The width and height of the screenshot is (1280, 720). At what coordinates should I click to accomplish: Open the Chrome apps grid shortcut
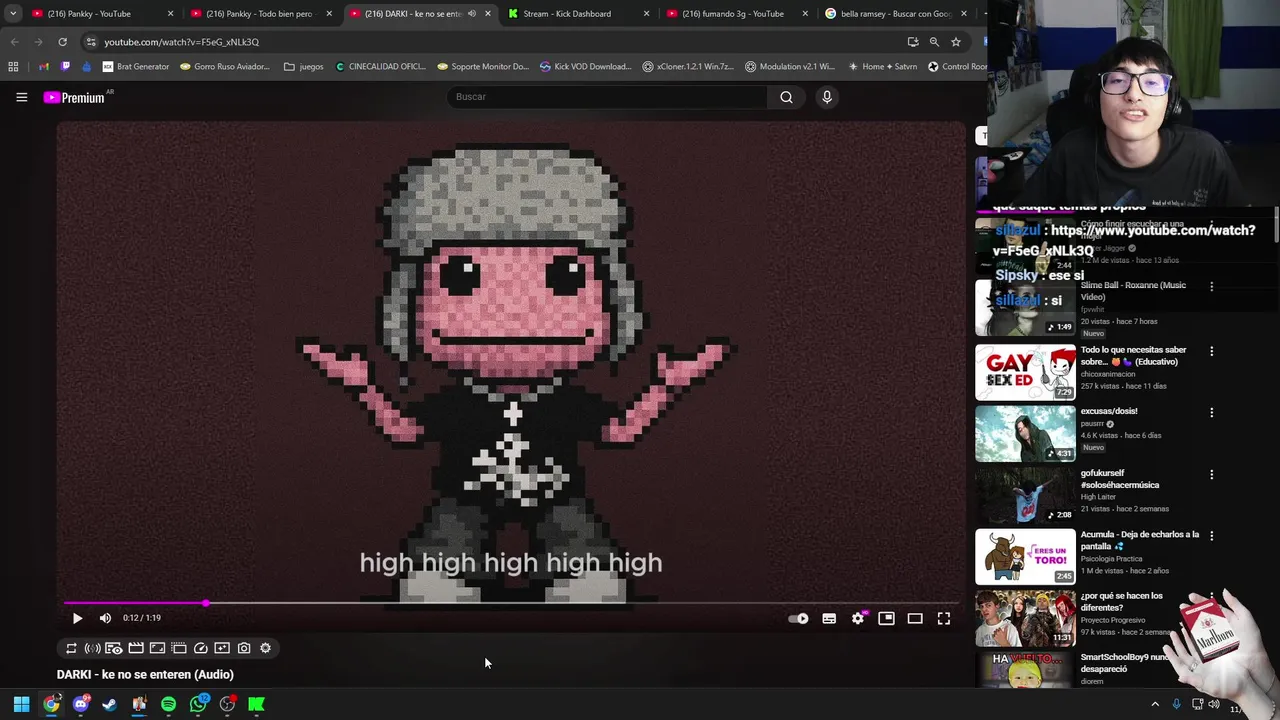(13, 67)
